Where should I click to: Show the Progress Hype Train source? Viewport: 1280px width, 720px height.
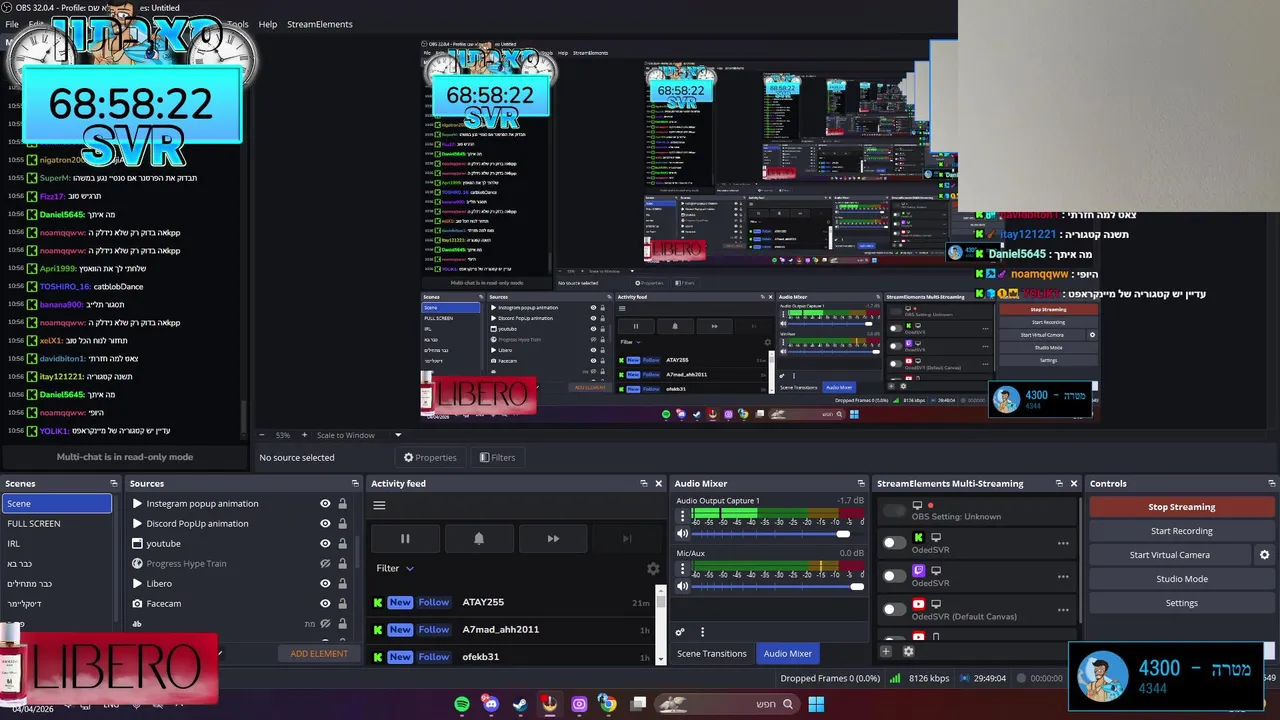coord(325,563)
